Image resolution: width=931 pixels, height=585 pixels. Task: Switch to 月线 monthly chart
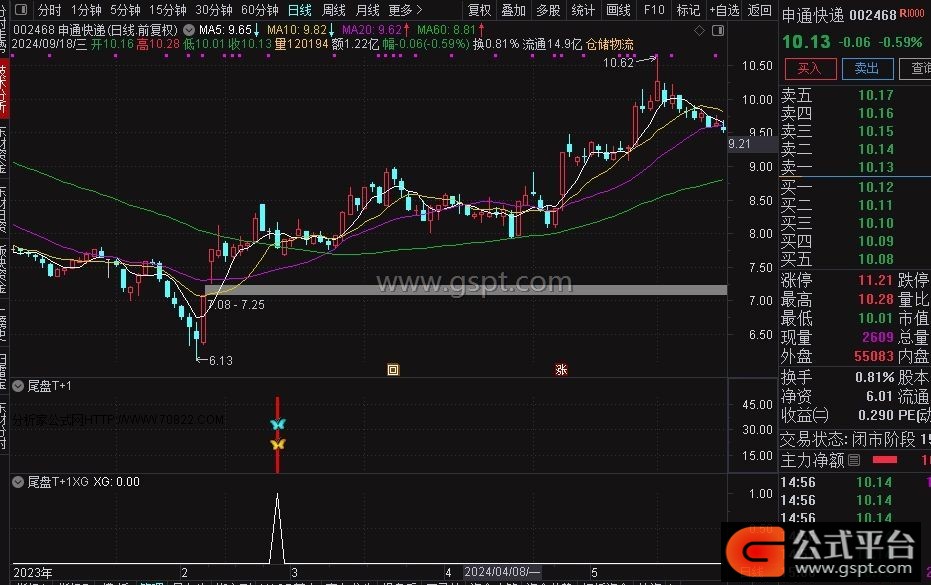point(368,10)
